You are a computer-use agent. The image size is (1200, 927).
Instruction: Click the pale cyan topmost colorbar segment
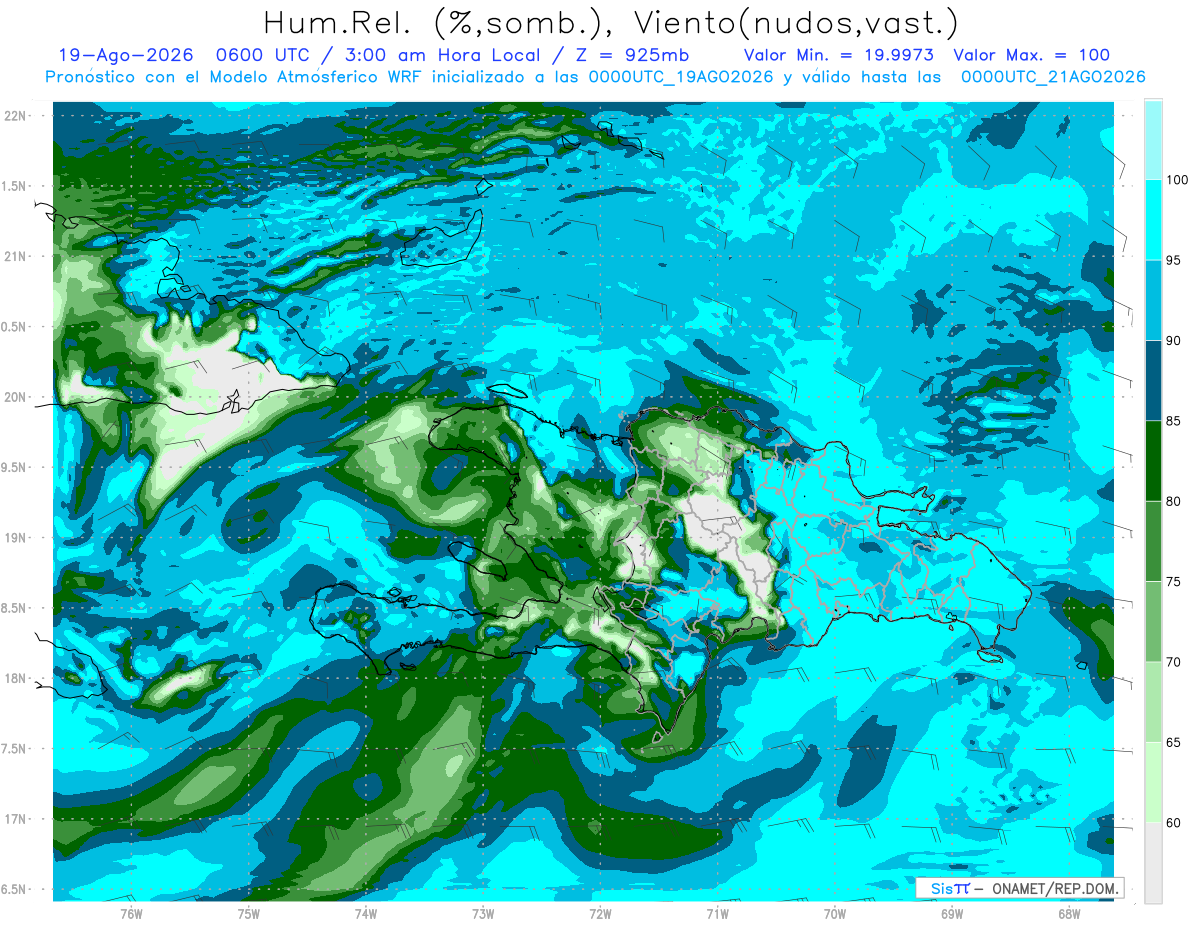point(1153,140)
